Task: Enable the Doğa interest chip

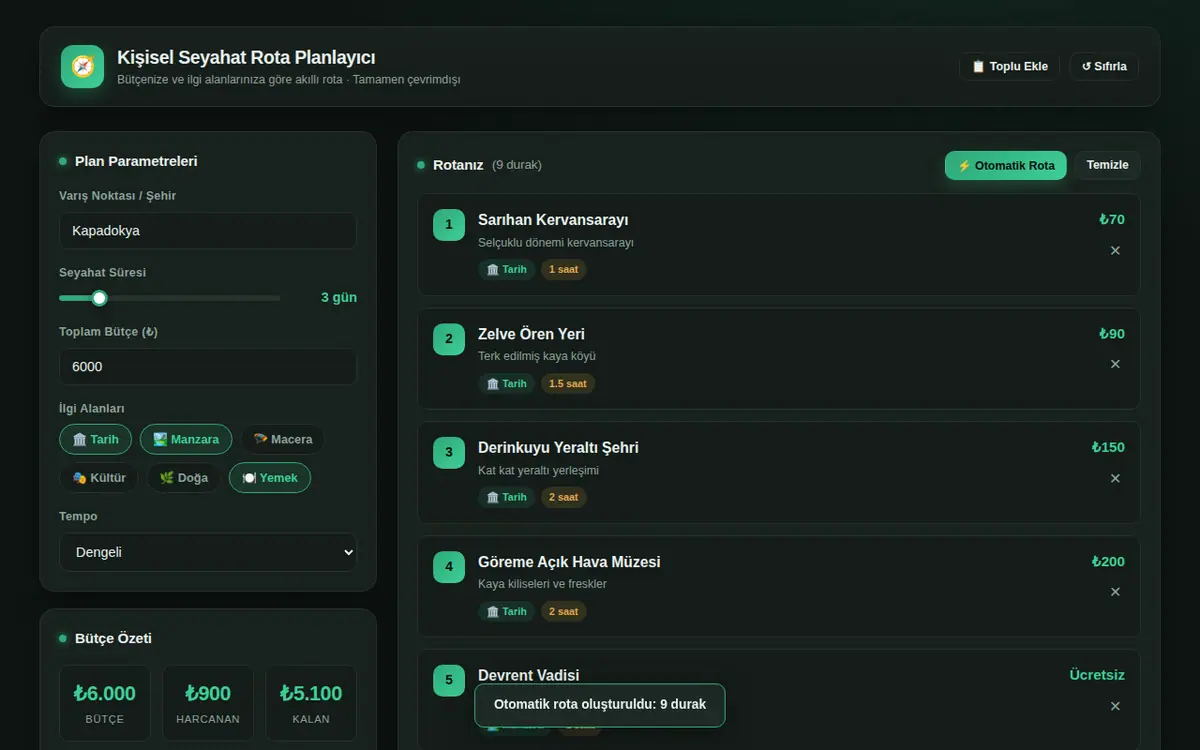Action: pyautogui.click(x=184, y=478)
